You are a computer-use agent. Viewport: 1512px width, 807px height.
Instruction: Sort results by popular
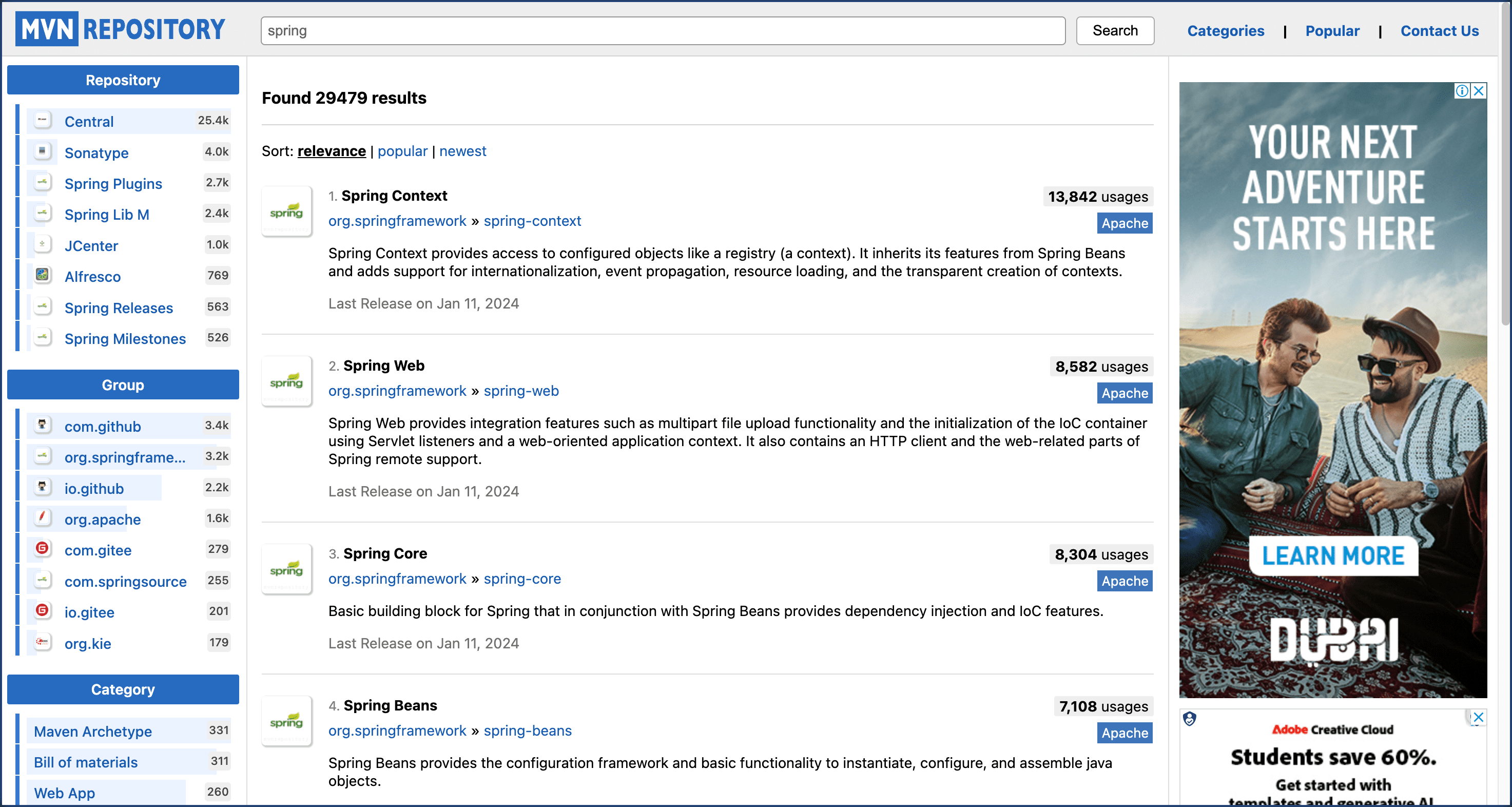pos(403,151)
